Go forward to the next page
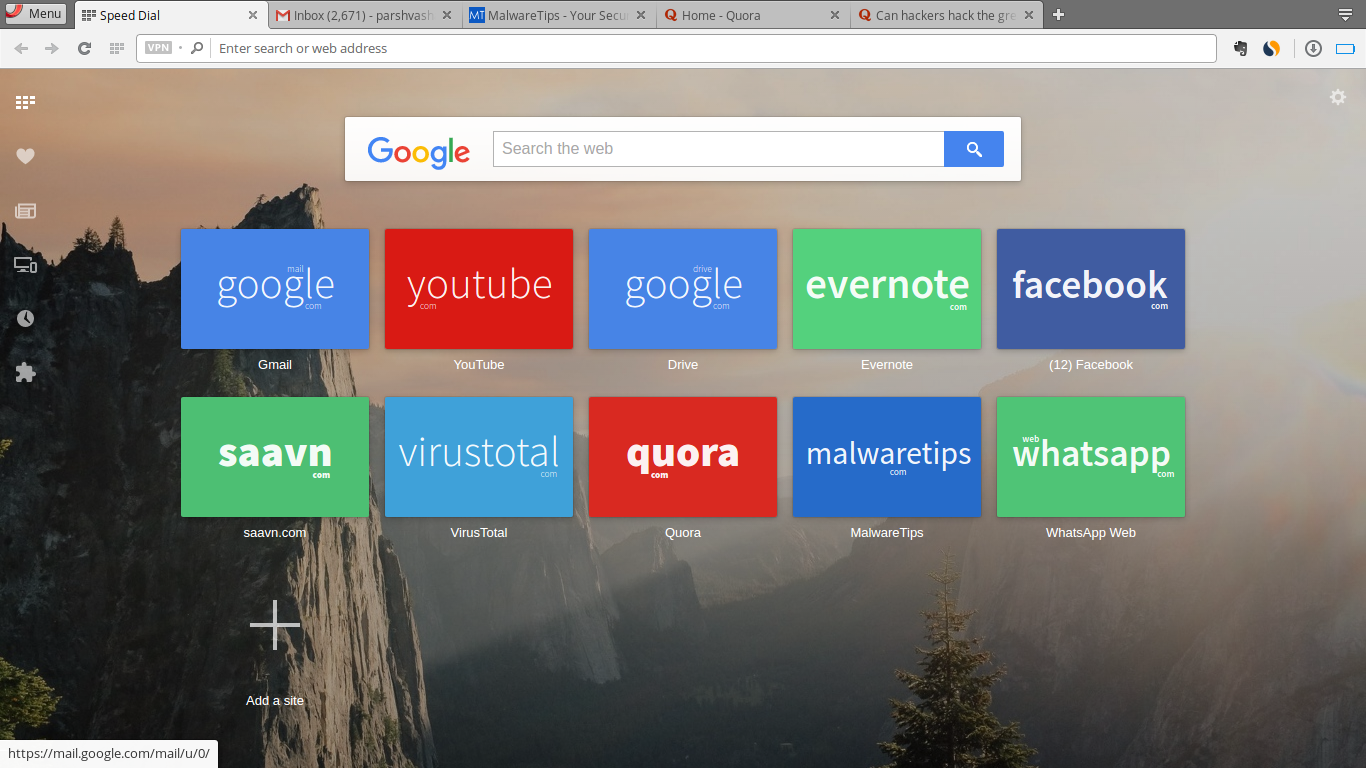 52,48
